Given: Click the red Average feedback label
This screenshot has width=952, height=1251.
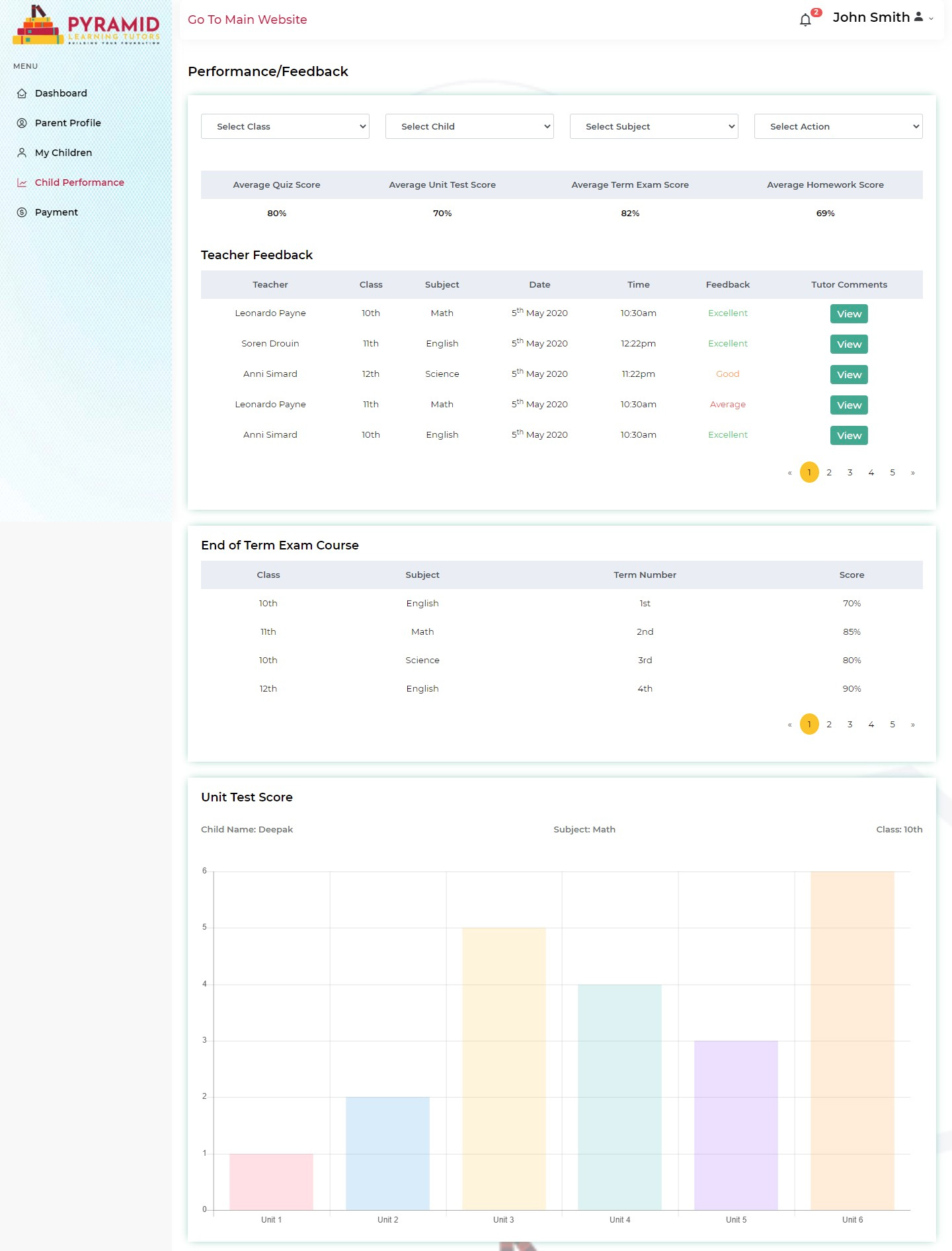Looking at the screenshot, I should click(728, 405).
